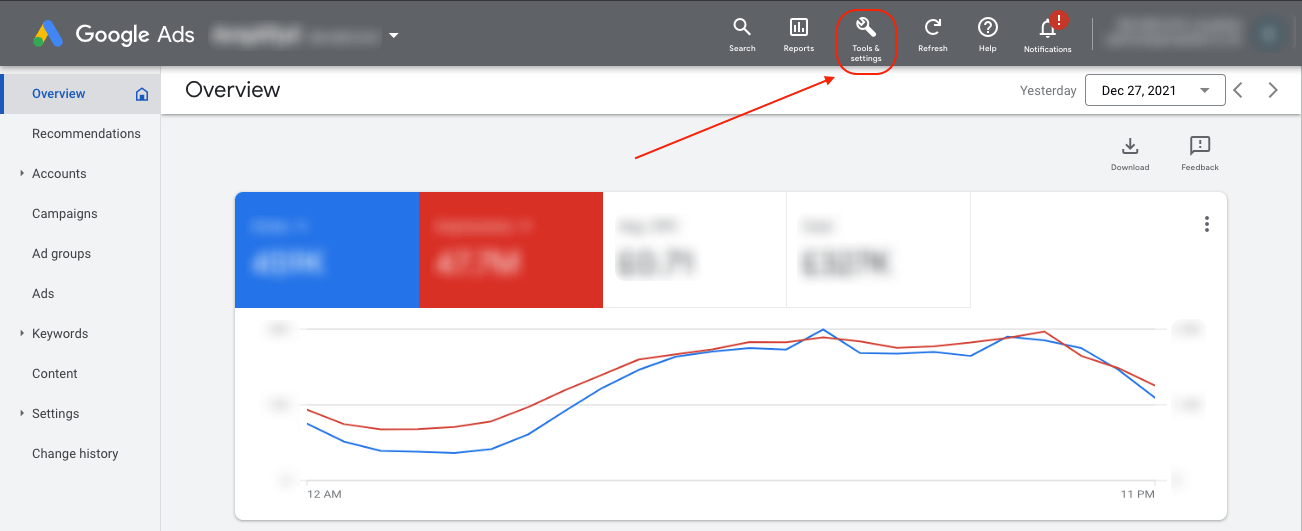Go to previous date with left chevron

tap(1238, 90)
